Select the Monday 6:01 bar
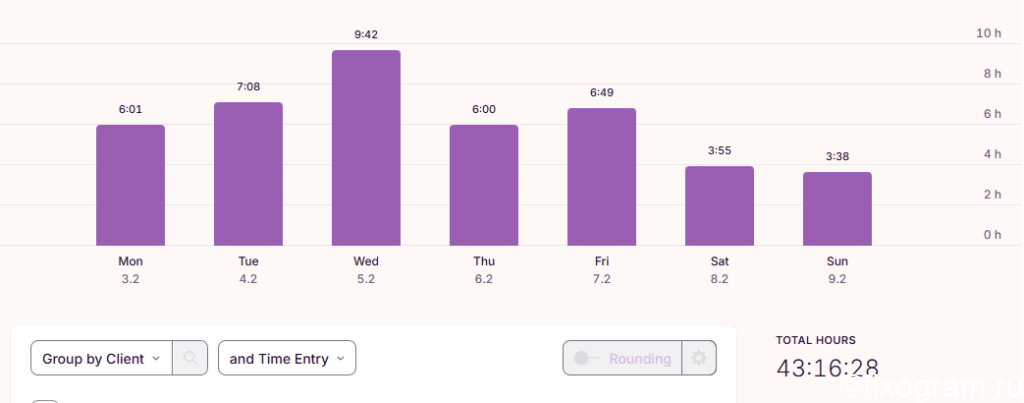This screenshot has height=403, width=1024. tap(131, 185)
